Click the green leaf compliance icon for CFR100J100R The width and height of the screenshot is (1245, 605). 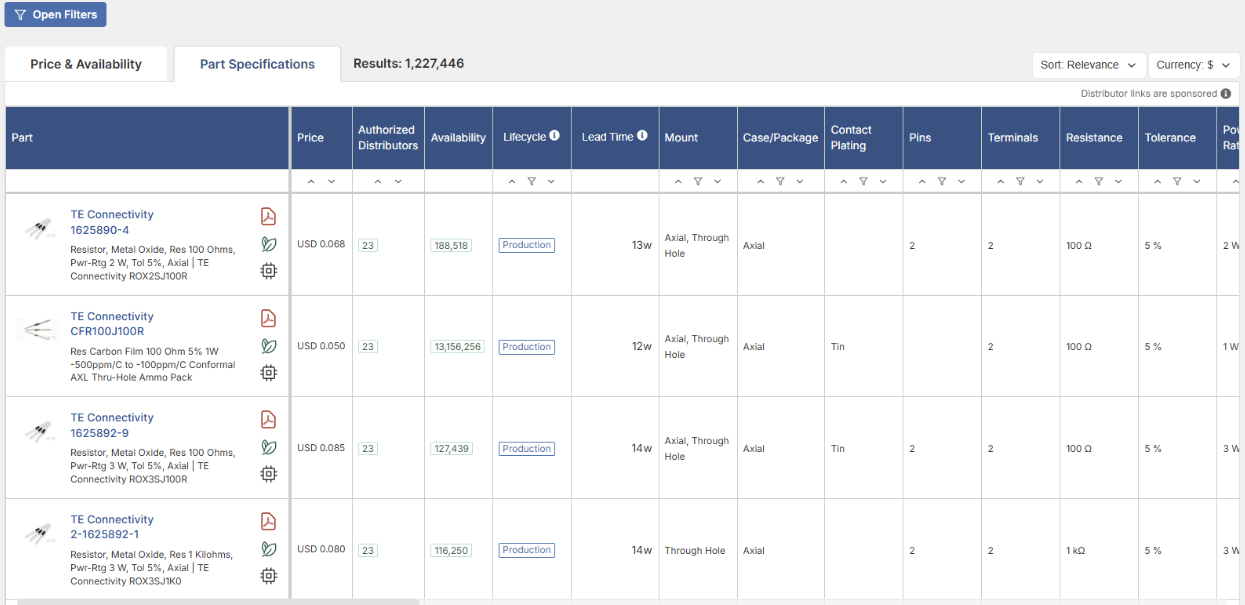[268, 346]
